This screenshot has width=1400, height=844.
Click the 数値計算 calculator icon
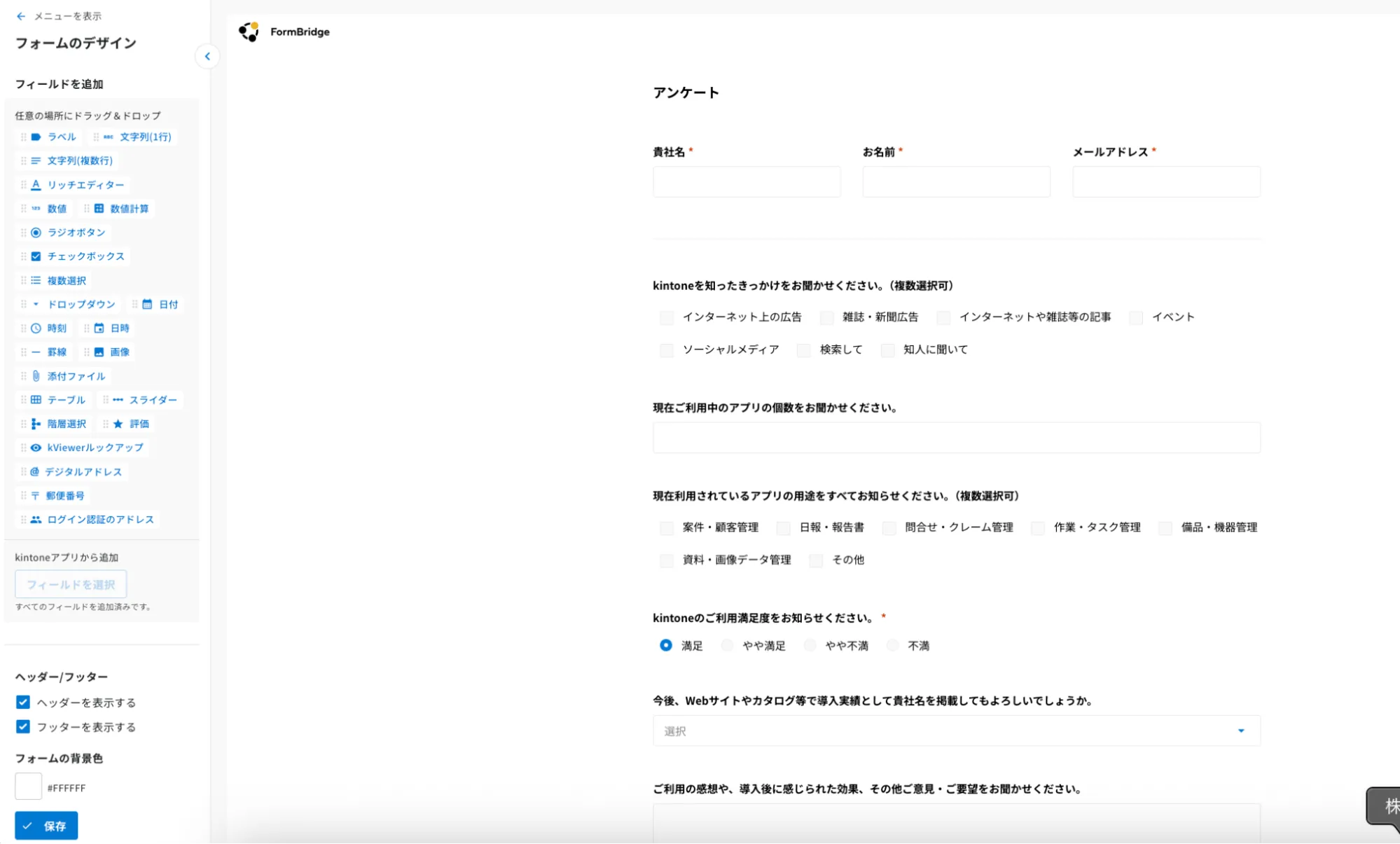click(x=99, y=209)
